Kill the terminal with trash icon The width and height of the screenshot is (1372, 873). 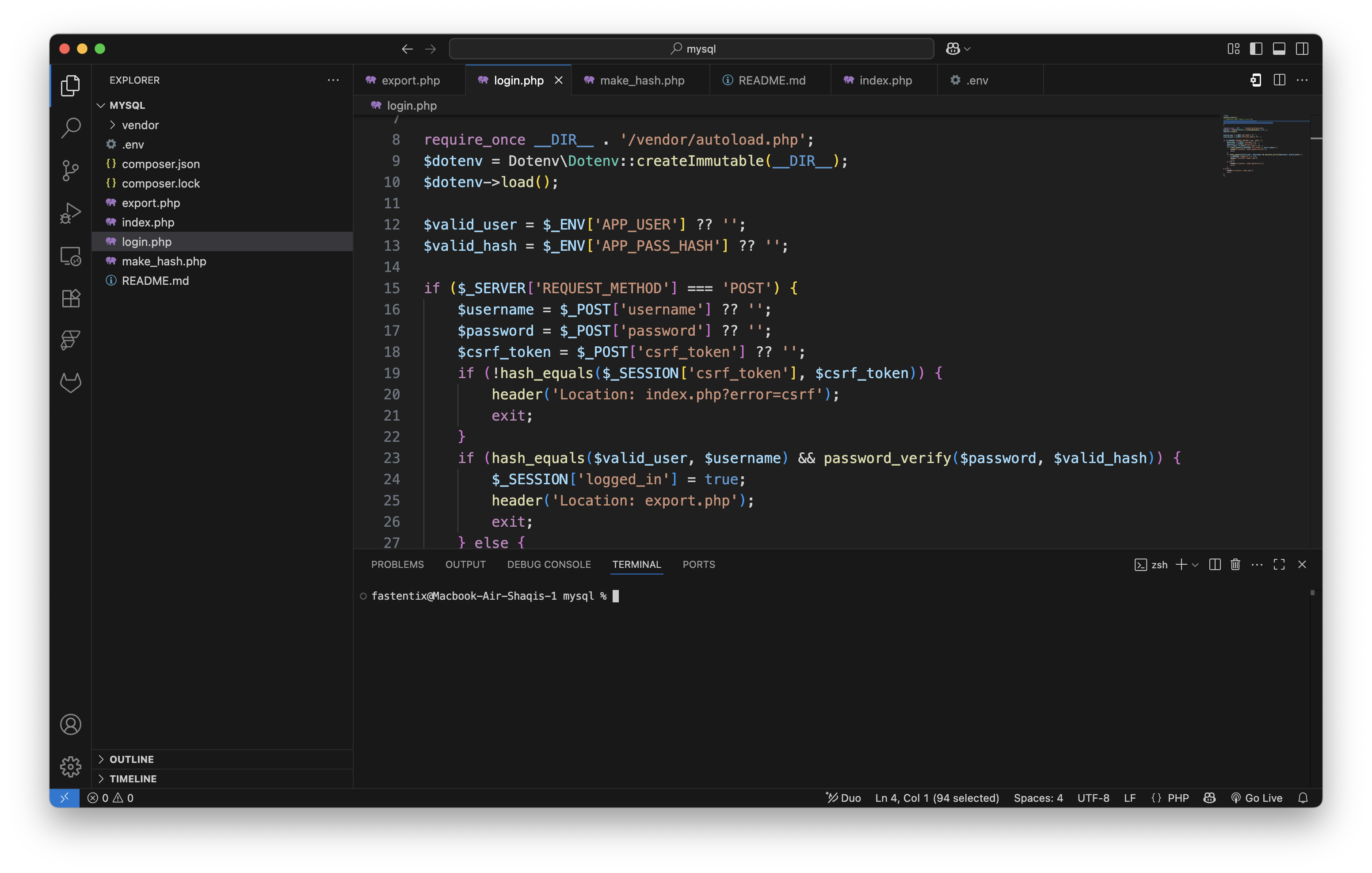click(1235, 564)
